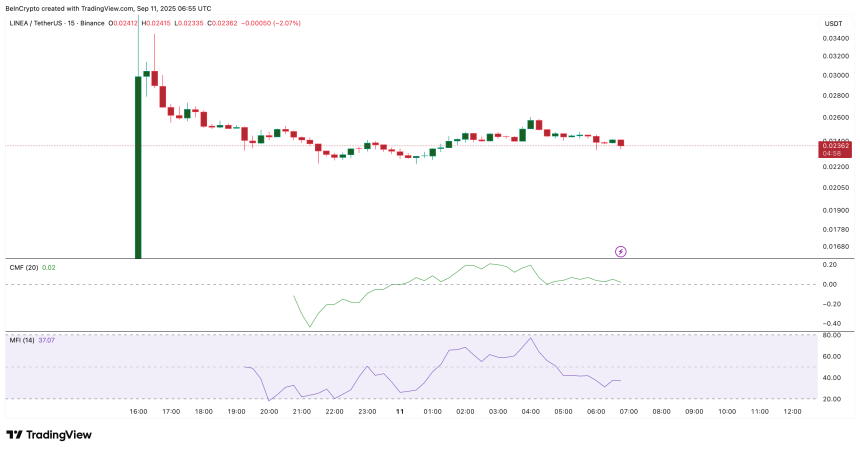Click the MFI (14) indicator label

click(x=22, y=340)
